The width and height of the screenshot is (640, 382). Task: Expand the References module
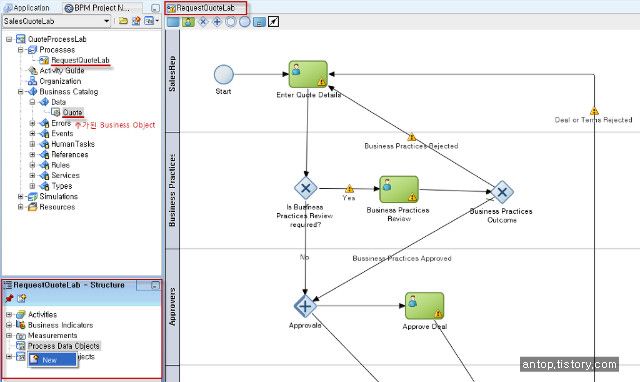pyautogui.click(x=32, y=155)
